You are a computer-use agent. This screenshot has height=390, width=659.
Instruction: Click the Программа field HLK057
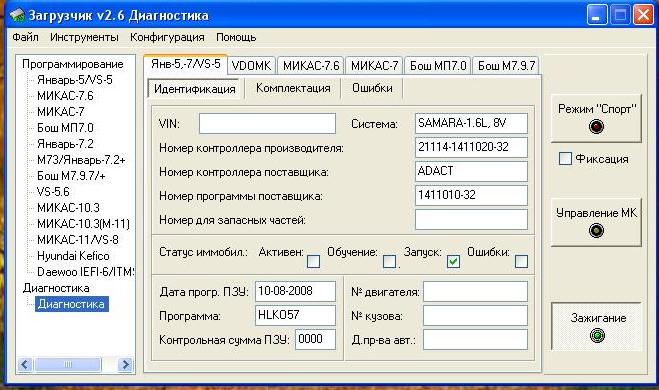(x=295, y=316)
